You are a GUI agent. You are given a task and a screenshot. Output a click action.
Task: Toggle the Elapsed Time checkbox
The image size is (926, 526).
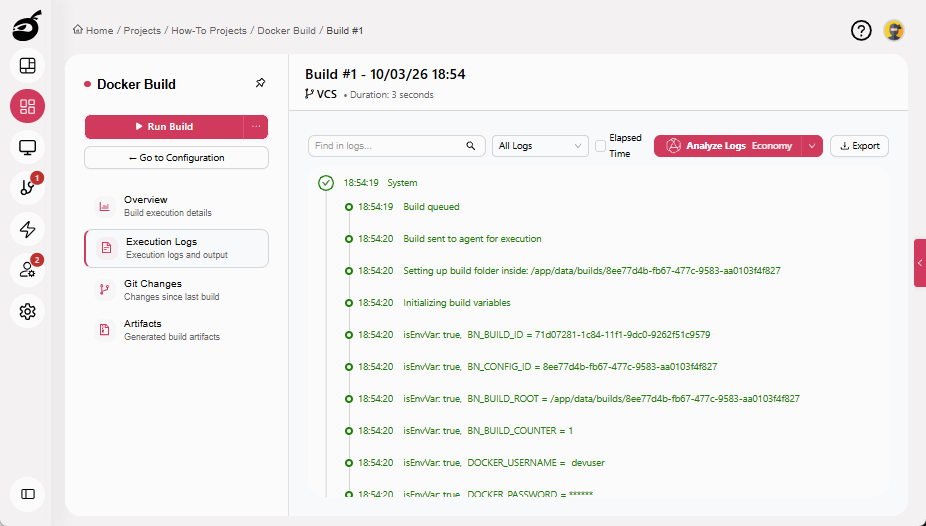[600, 146]
